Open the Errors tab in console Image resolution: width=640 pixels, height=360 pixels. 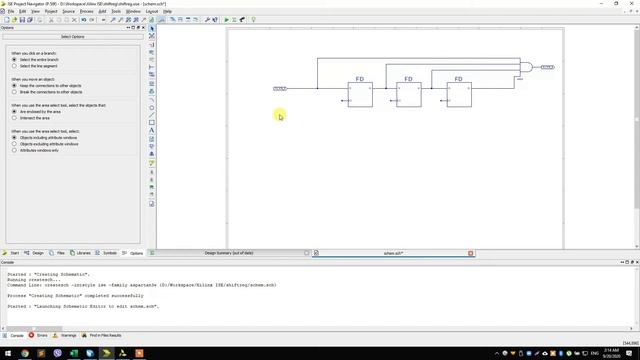point(38,336)
